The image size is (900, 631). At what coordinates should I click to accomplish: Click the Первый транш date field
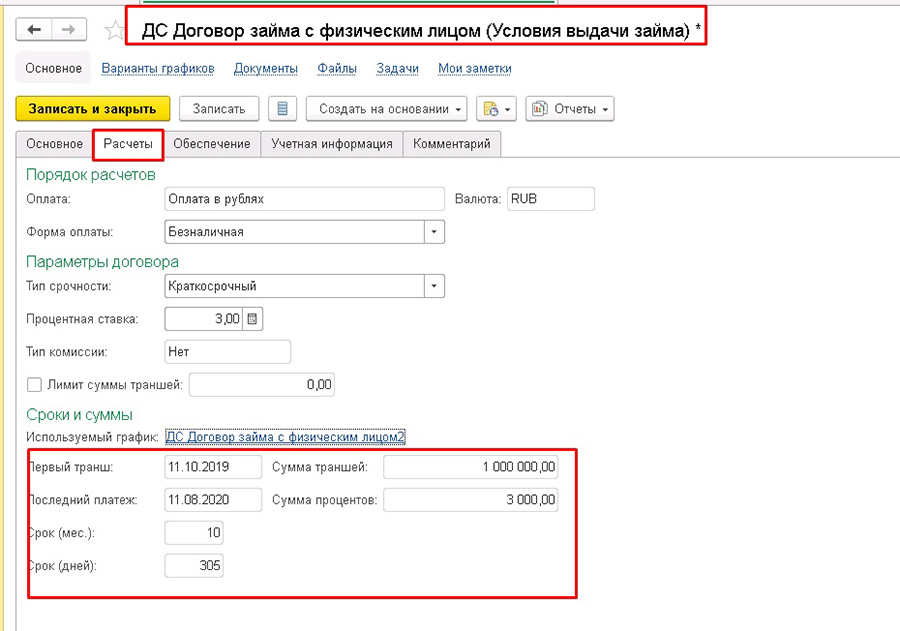(212, 467)
